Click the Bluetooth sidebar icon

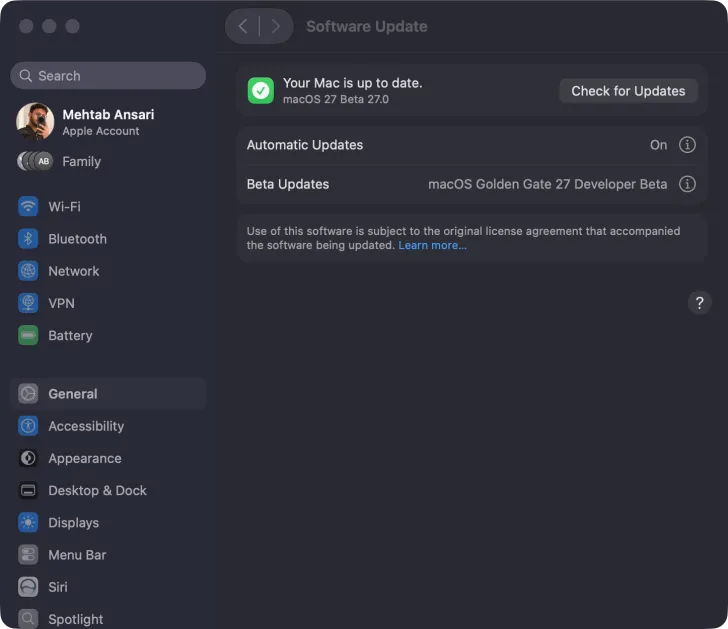pyautogui.click(x=28, y=239)
